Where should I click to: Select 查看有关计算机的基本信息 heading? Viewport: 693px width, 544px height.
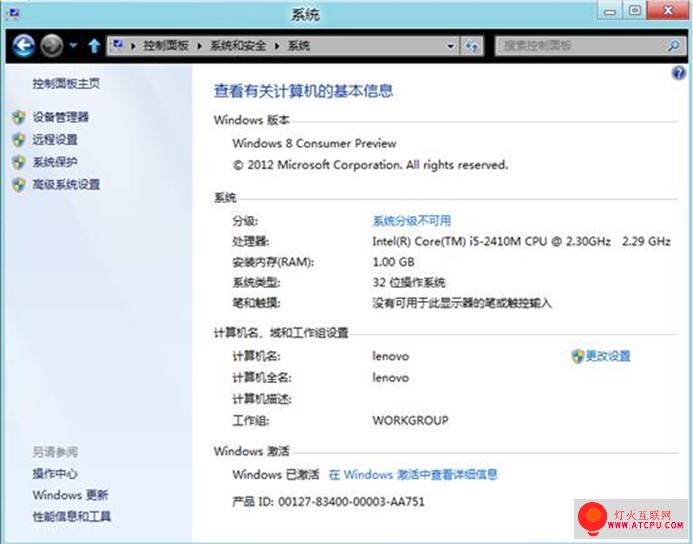[304, 91]
